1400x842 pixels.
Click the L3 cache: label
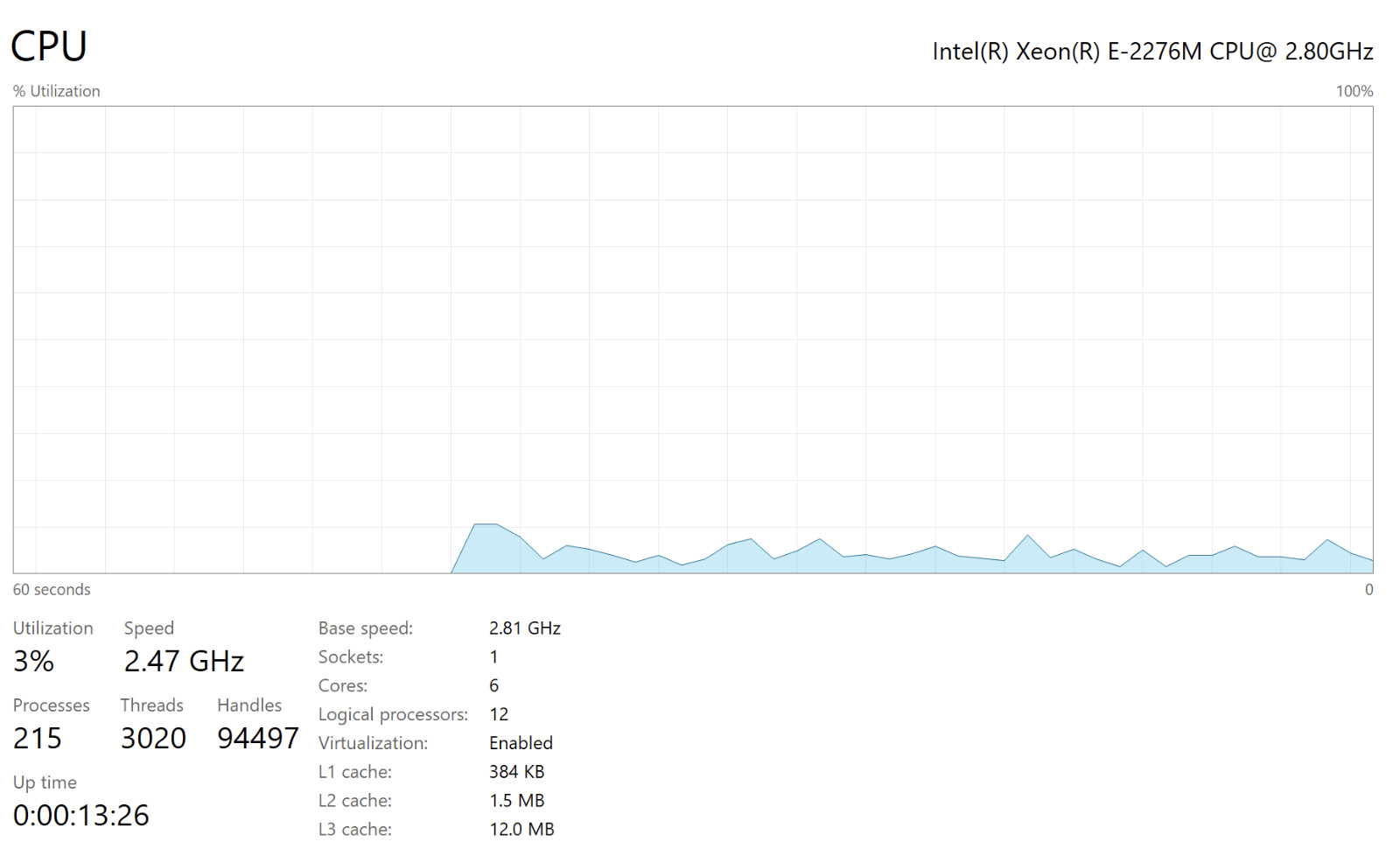pos(355,830)
